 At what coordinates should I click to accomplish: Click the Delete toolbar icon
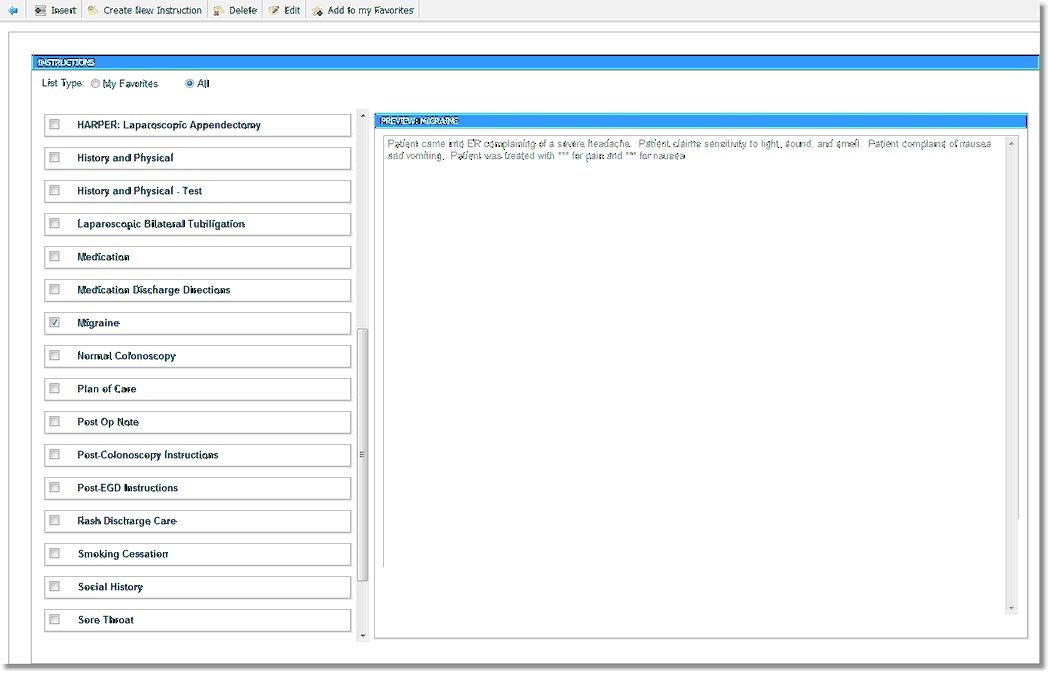(x=218, y=11)
